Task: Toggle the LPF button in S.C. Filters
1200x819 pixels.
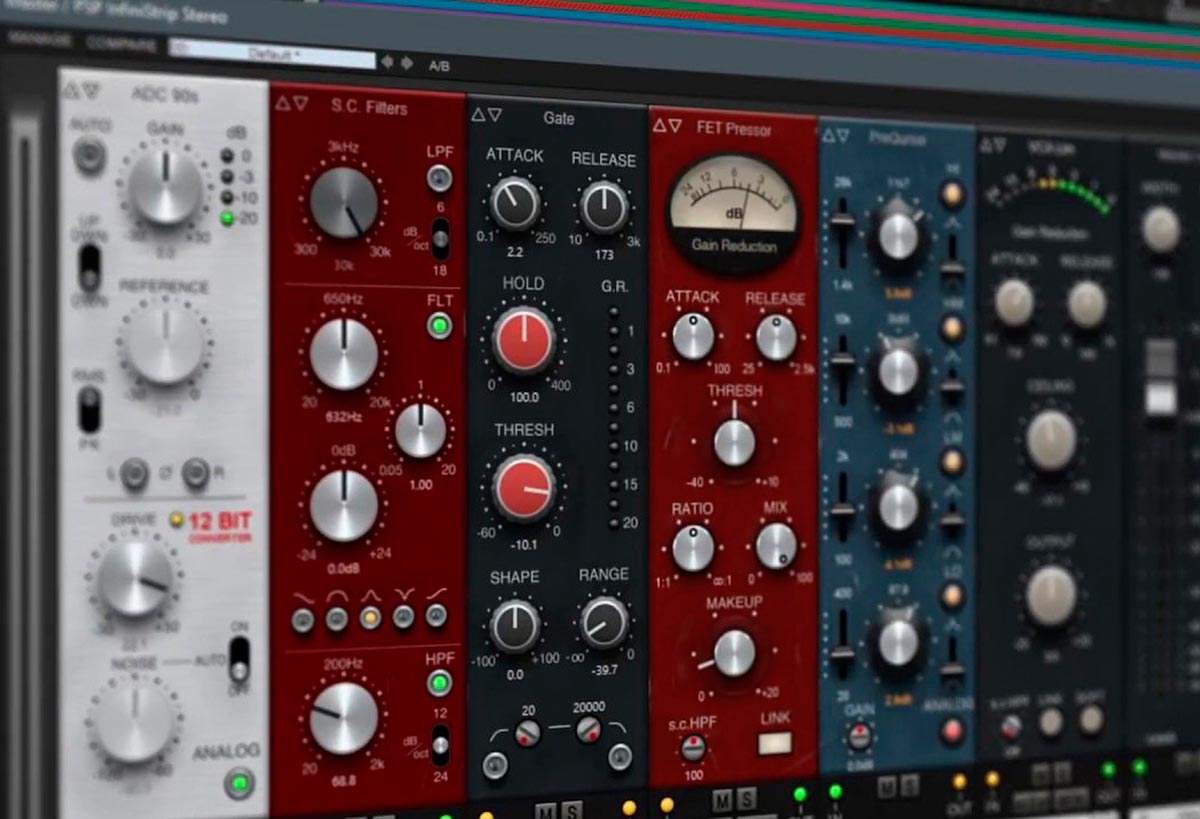Action: (x=439, y=179)
